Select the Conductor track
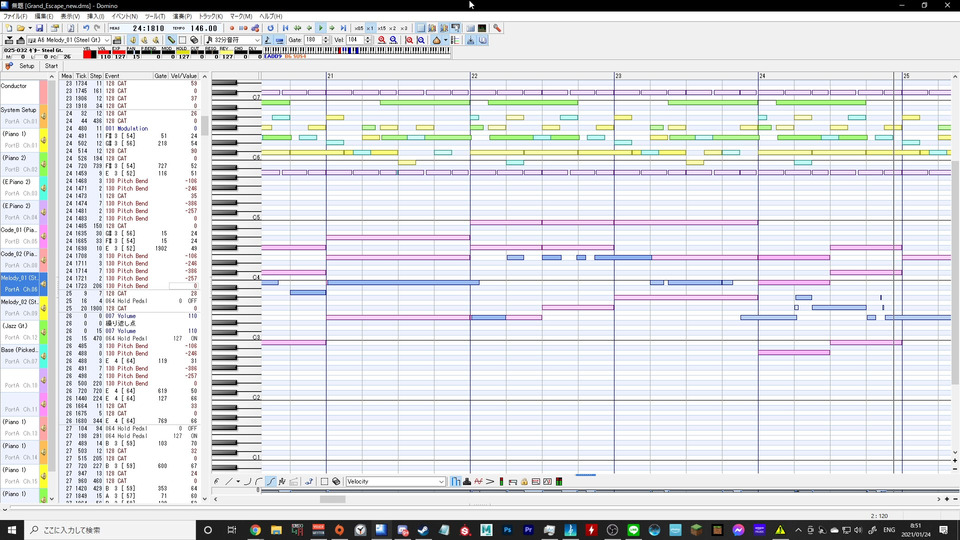 pyautogui.click(x=20, y=92)
